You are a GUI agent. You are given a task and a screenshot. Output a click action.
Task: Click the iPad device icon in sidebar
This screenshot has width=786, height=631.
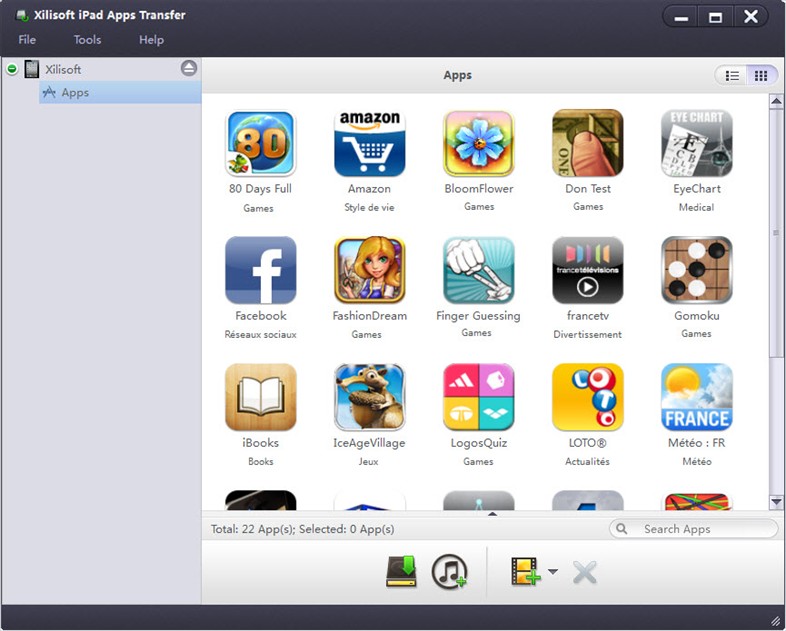coord(32,69)
